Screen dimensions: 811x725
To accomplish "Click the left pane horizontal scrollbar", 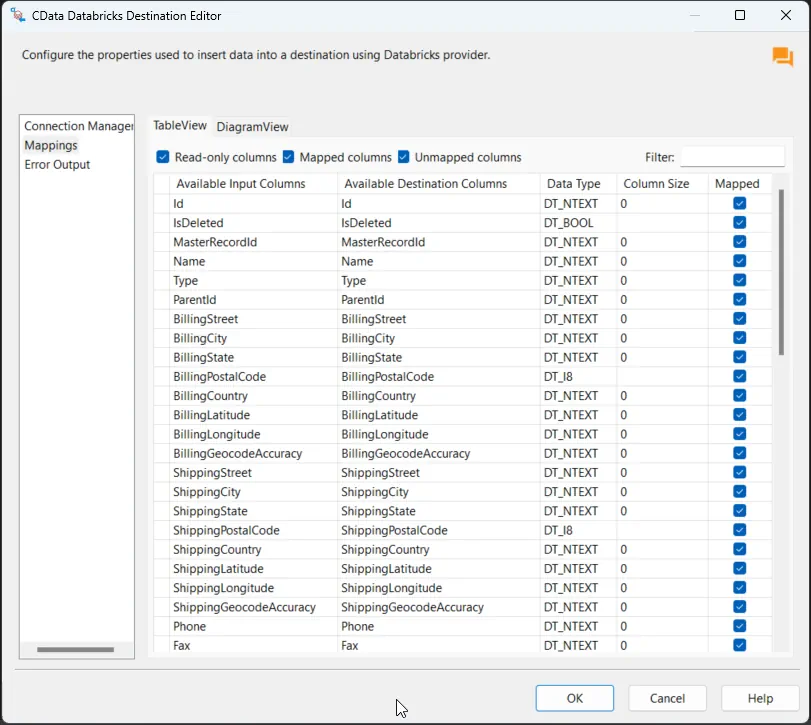I will (76, 650).
